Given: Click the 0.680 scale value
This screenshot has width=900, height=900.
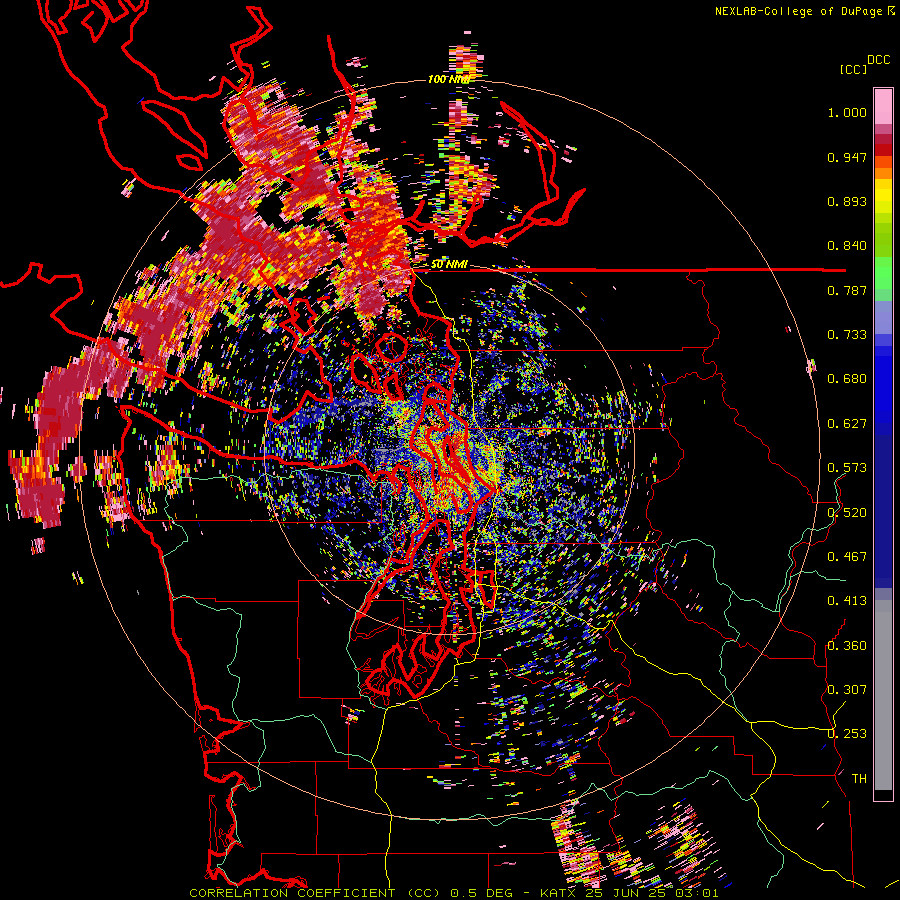Looking at the screenshot, I should pos(847,379).
